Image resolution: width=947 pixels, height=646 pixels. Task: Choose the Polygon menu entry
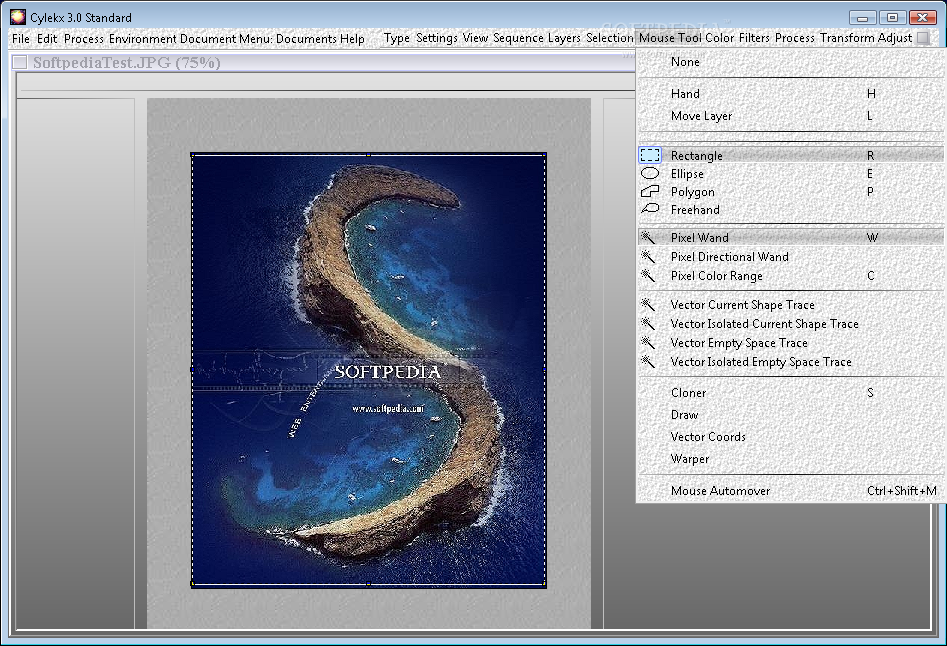[x=790, y=191]
